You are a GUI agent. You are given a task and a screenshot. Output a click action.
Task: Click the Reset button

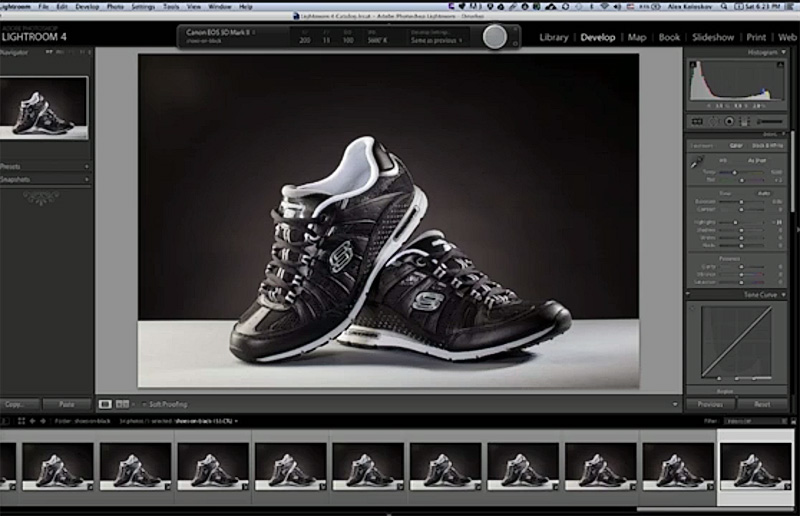click(762, 404)
